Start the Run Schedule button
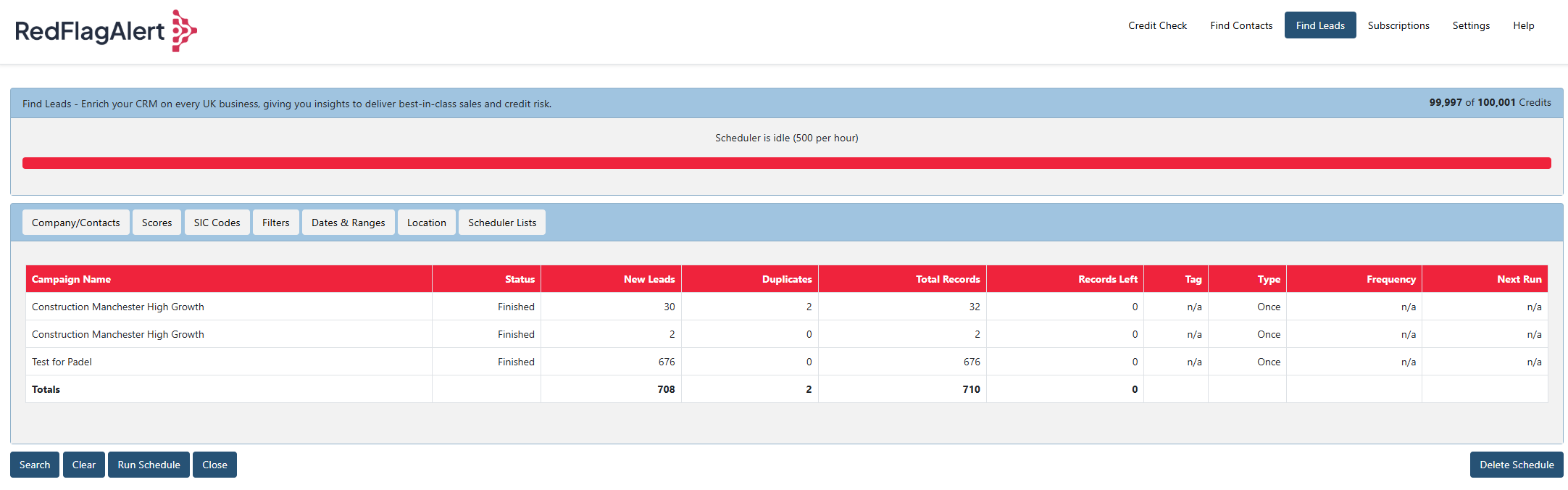This screenshot has height=490, width=1568. click(x=149, y=465)
